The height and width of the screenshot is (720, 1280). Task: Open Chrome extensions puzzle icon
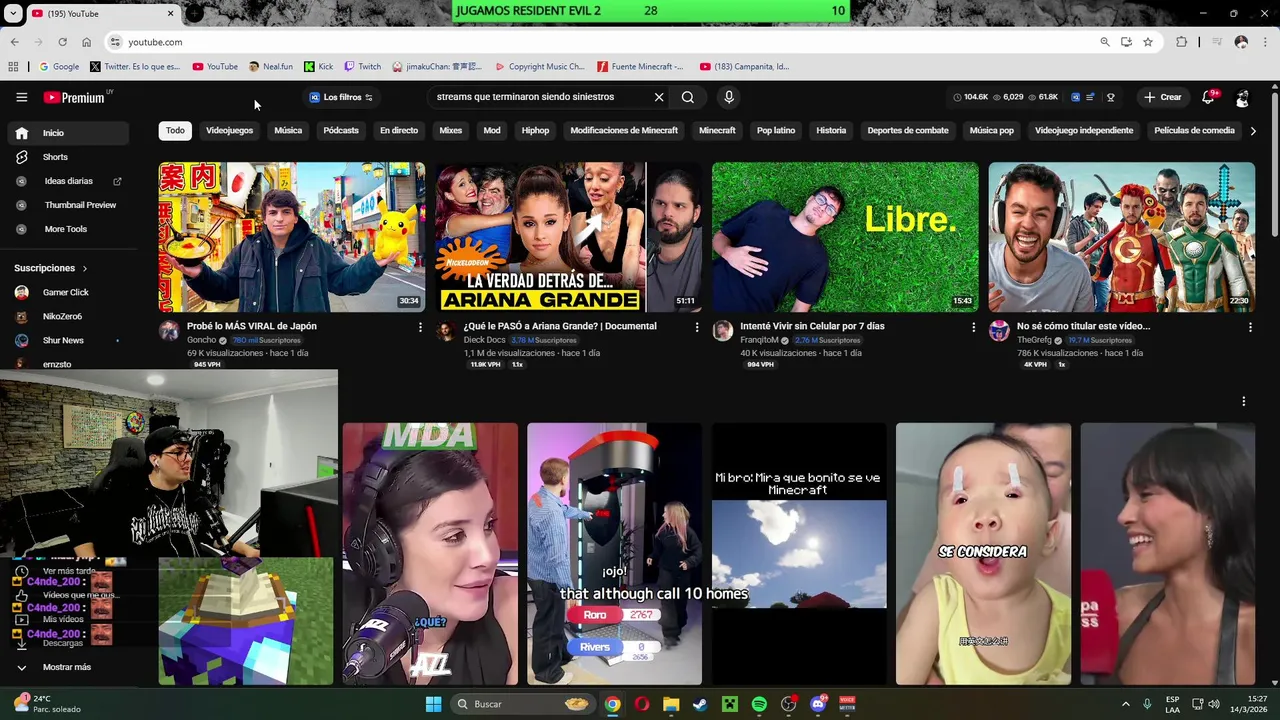click(x=1181, y=42)
